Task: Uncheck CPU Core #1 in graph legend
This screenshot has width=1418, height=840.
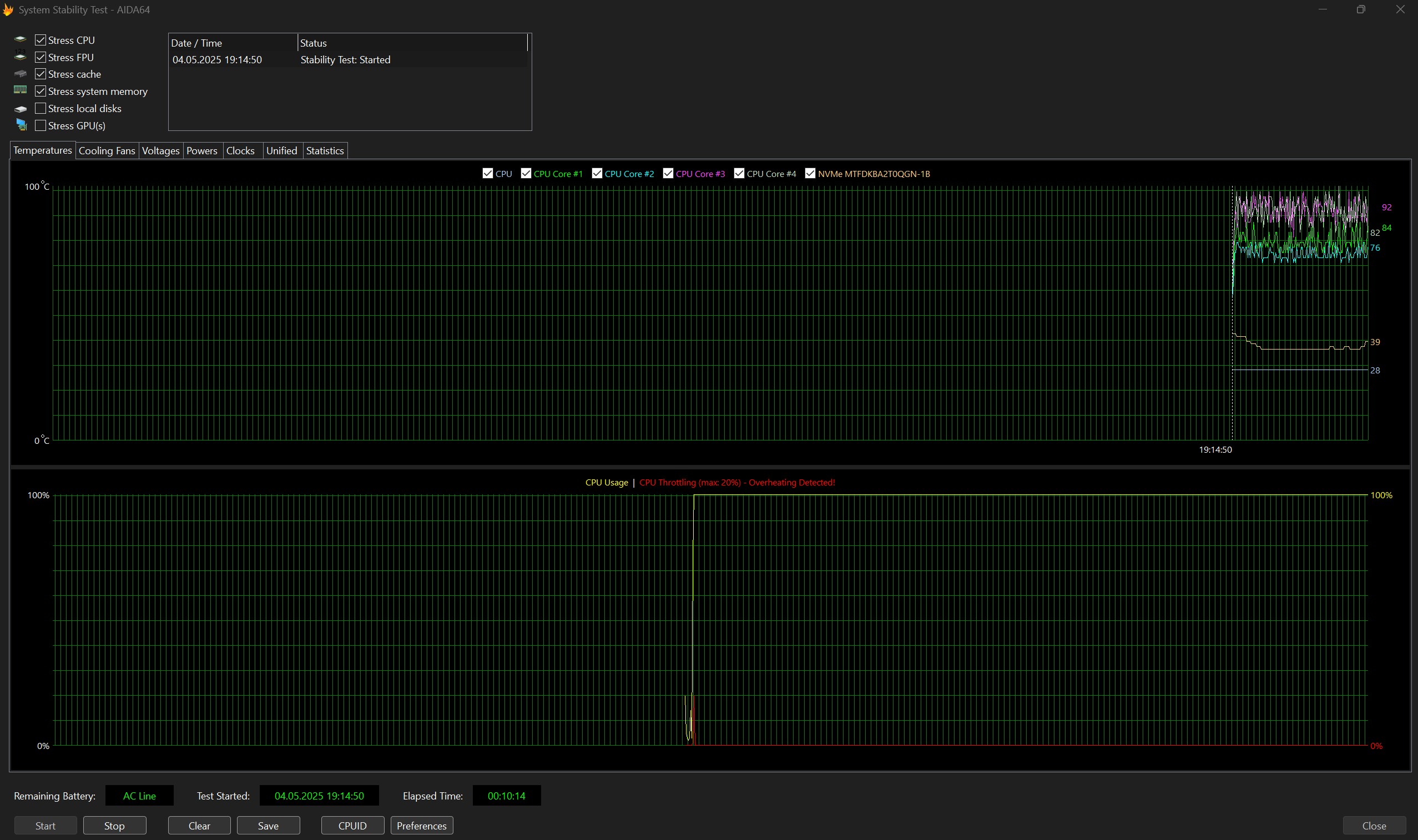Action: pos(526,174)
